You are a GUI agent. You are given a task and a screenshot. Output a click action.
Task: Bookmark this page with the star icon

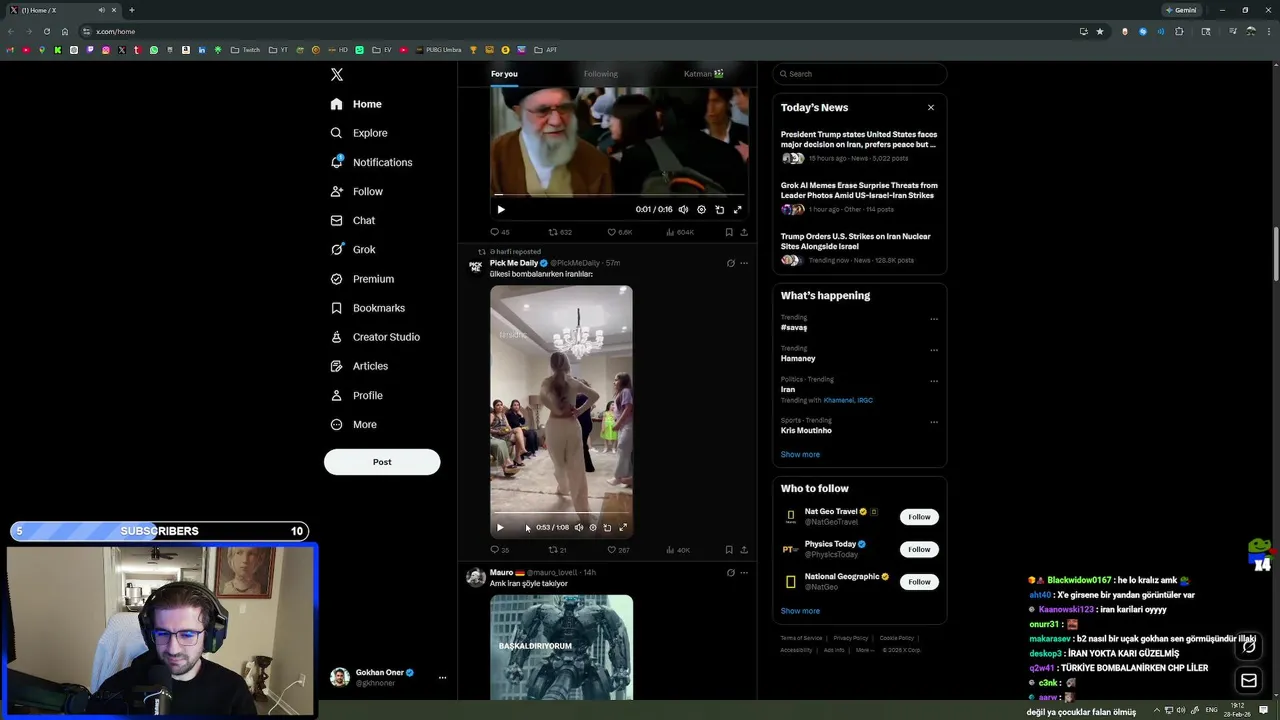pos(1100,31)
